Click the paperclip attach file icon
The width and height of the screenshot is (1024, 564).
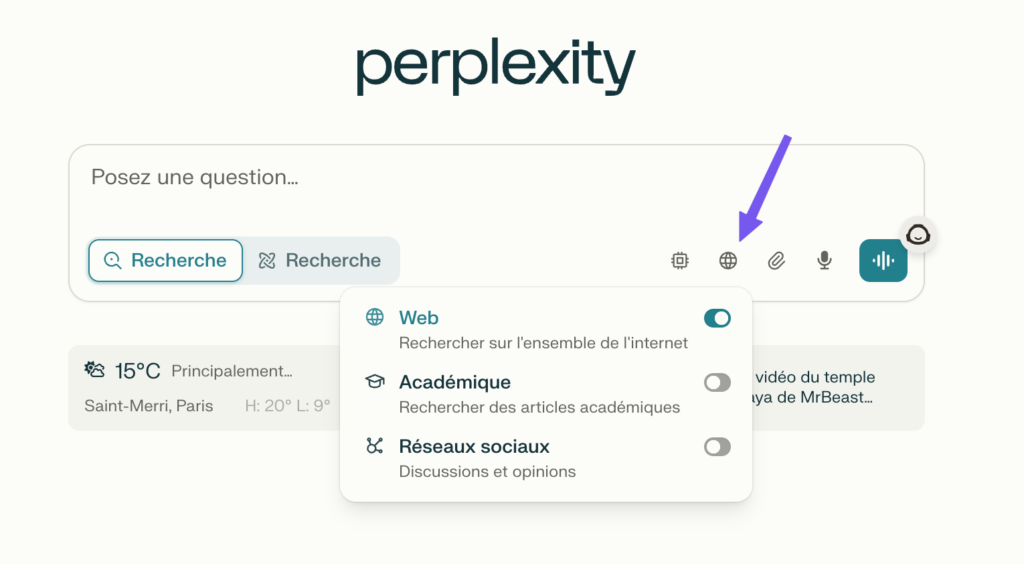coord(776,261)
